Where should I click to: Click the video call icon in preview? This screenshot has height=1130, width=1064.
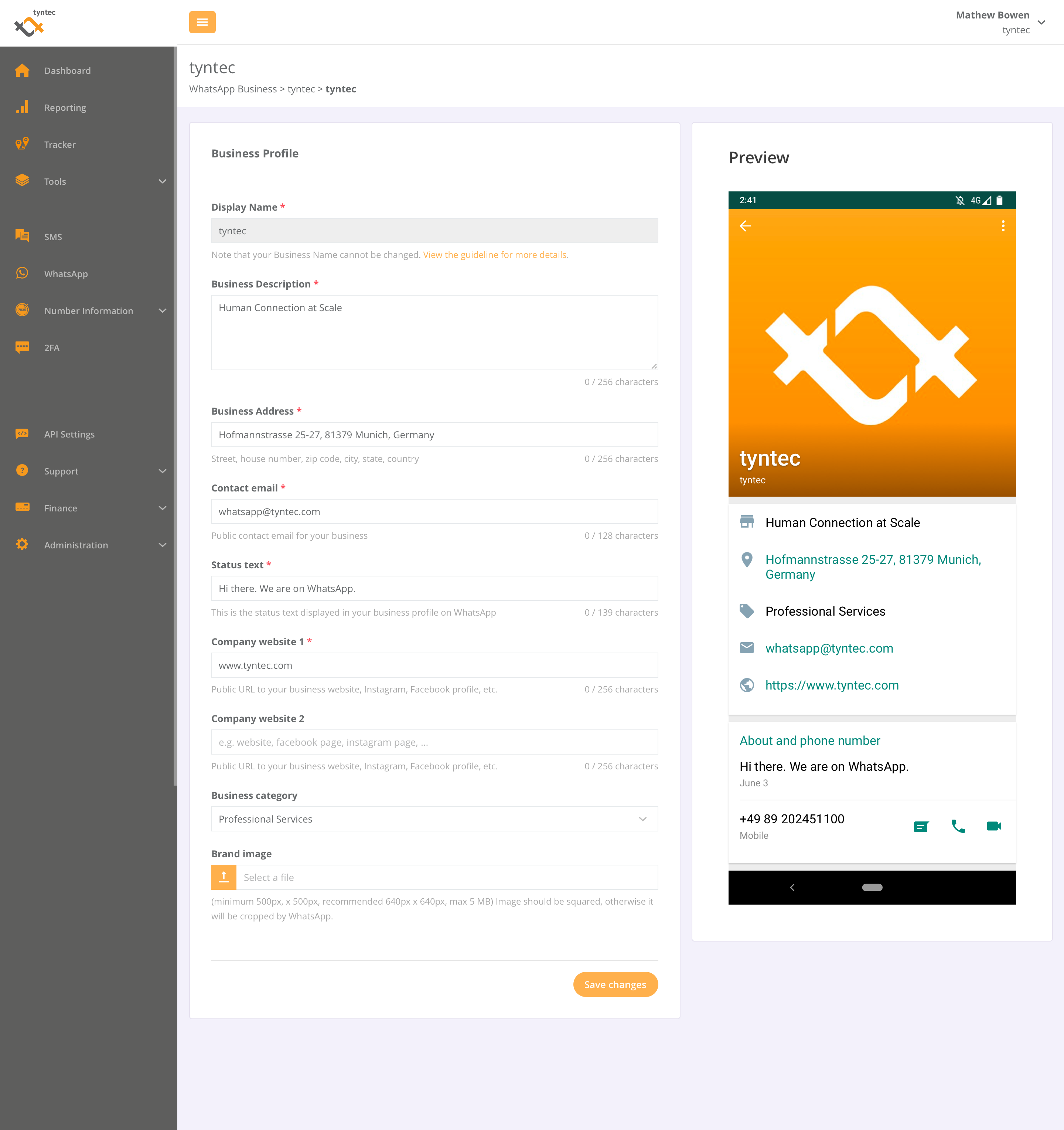click(x=994, y=826)
